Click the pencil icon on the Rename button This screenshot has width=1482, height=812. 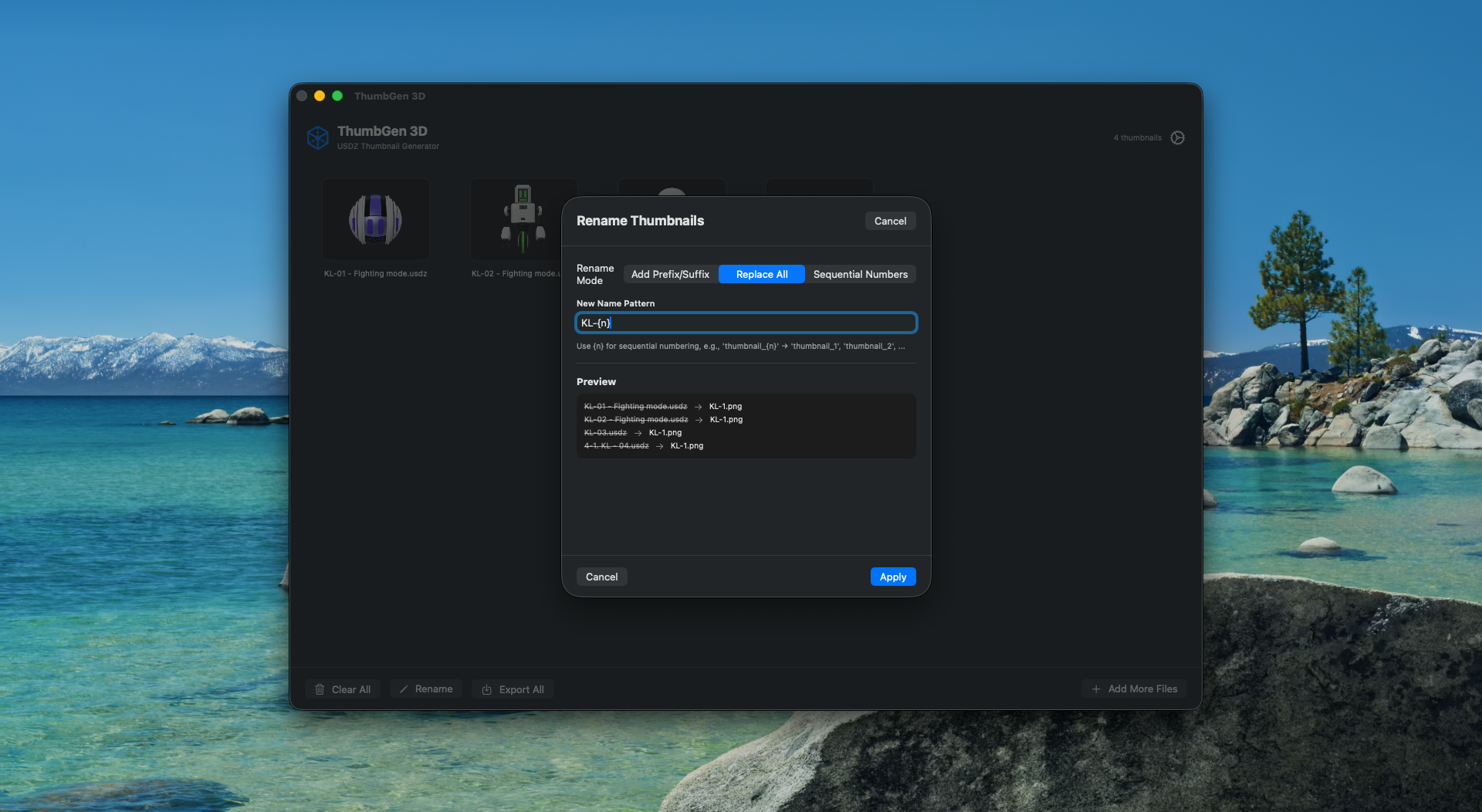404,689
